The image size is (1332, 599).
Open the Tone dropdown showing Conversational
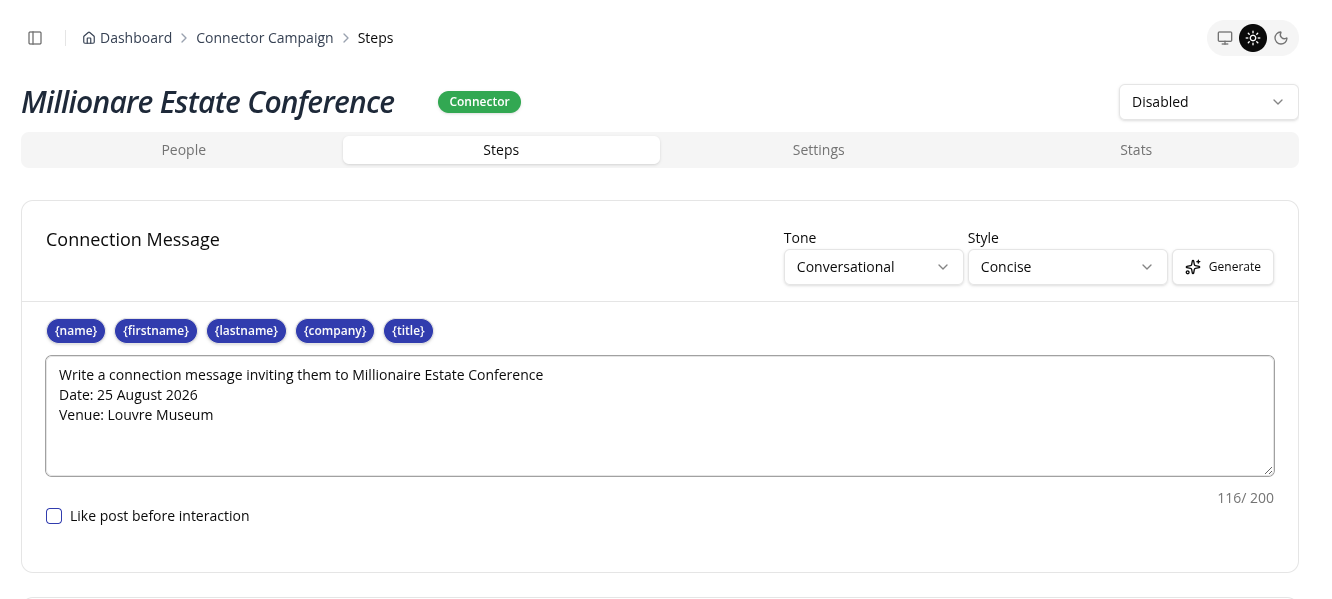point(873,267)
